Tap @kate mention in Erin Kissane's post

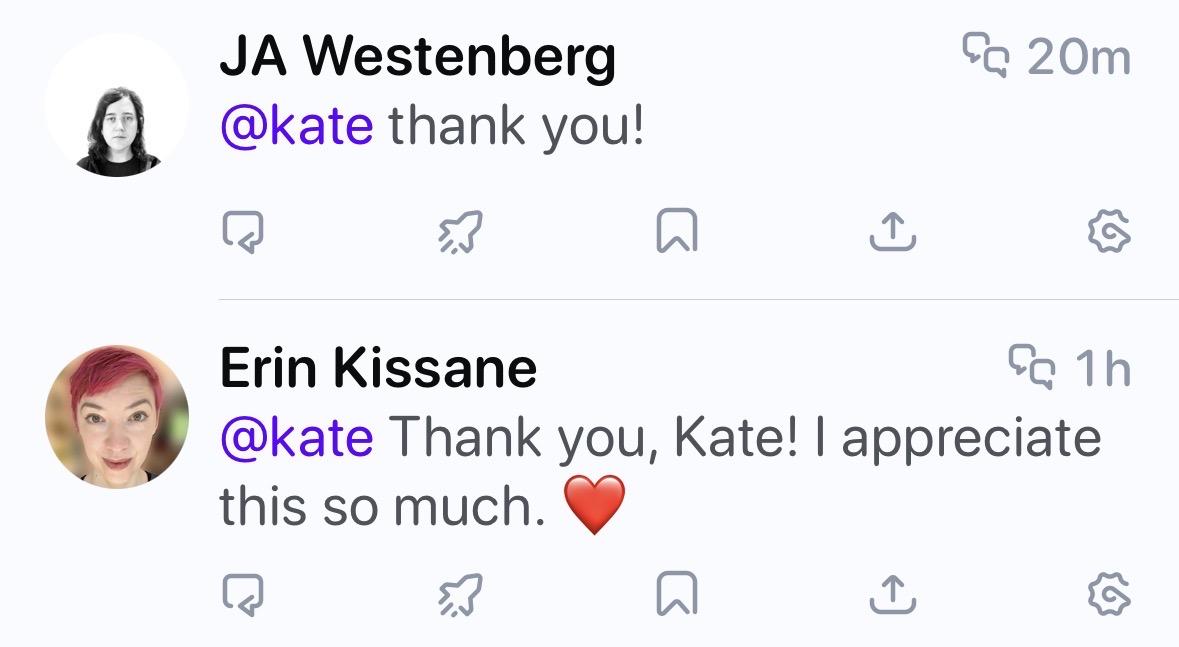[x=296, y=437]
